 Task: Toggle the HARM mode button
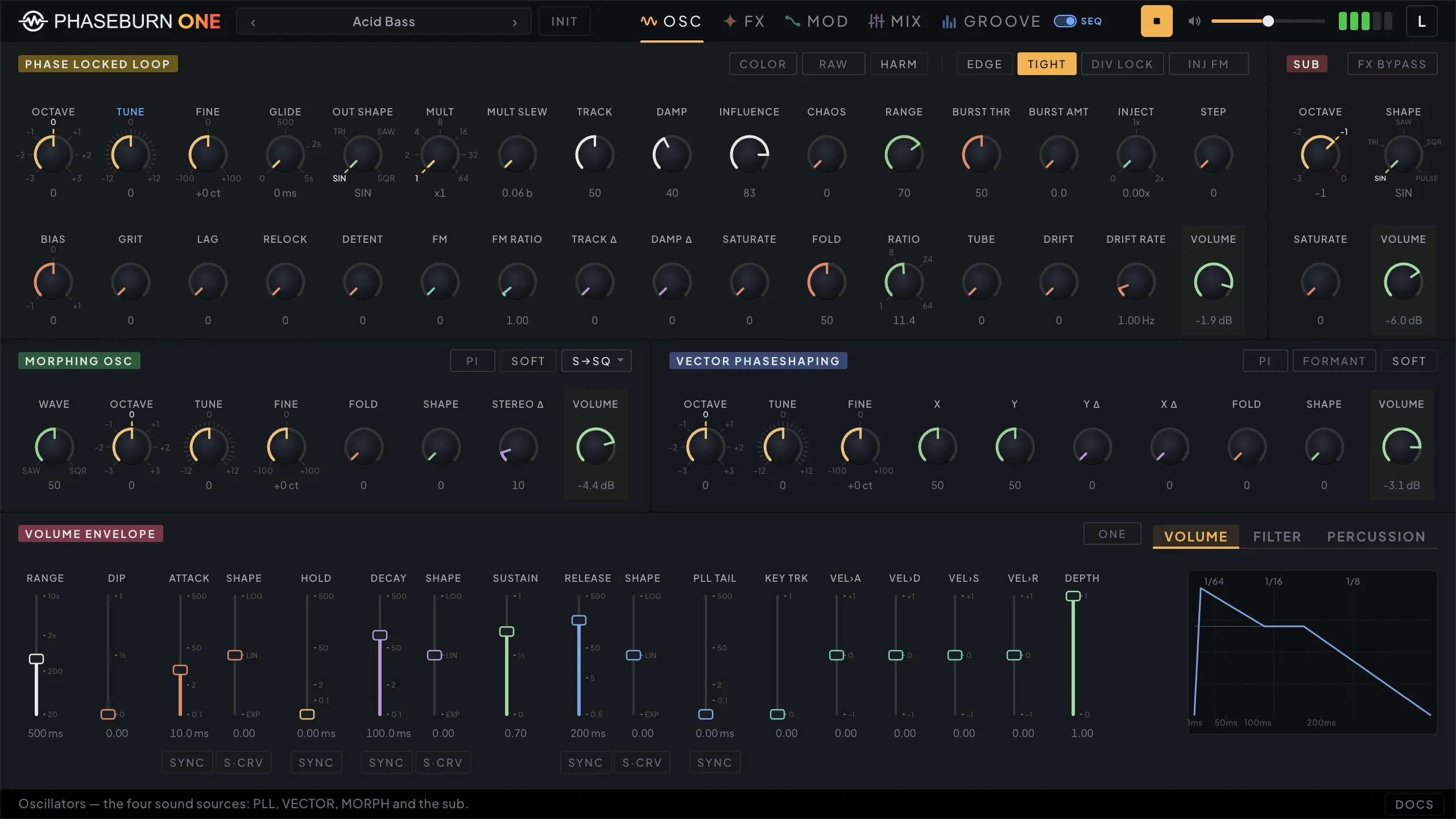pyautogui.click(x=899, y=64)
